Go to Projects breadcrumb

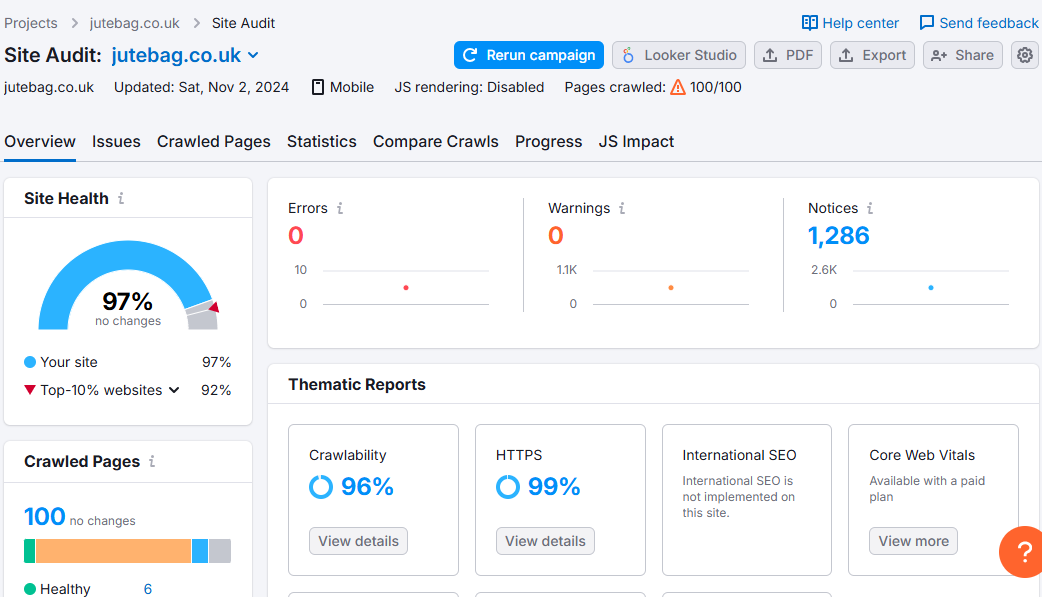tap(31, 23)
